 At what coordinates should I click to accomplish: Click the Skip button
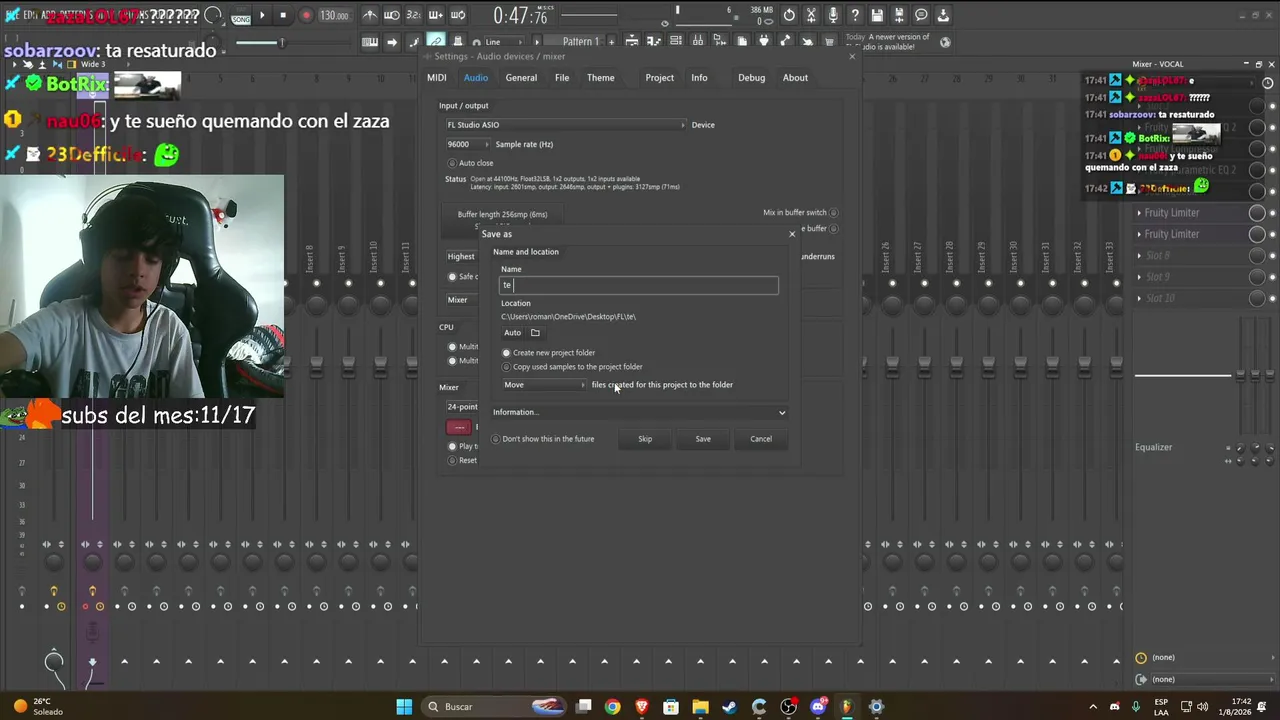pyautogui.click(x=645, y=439)
